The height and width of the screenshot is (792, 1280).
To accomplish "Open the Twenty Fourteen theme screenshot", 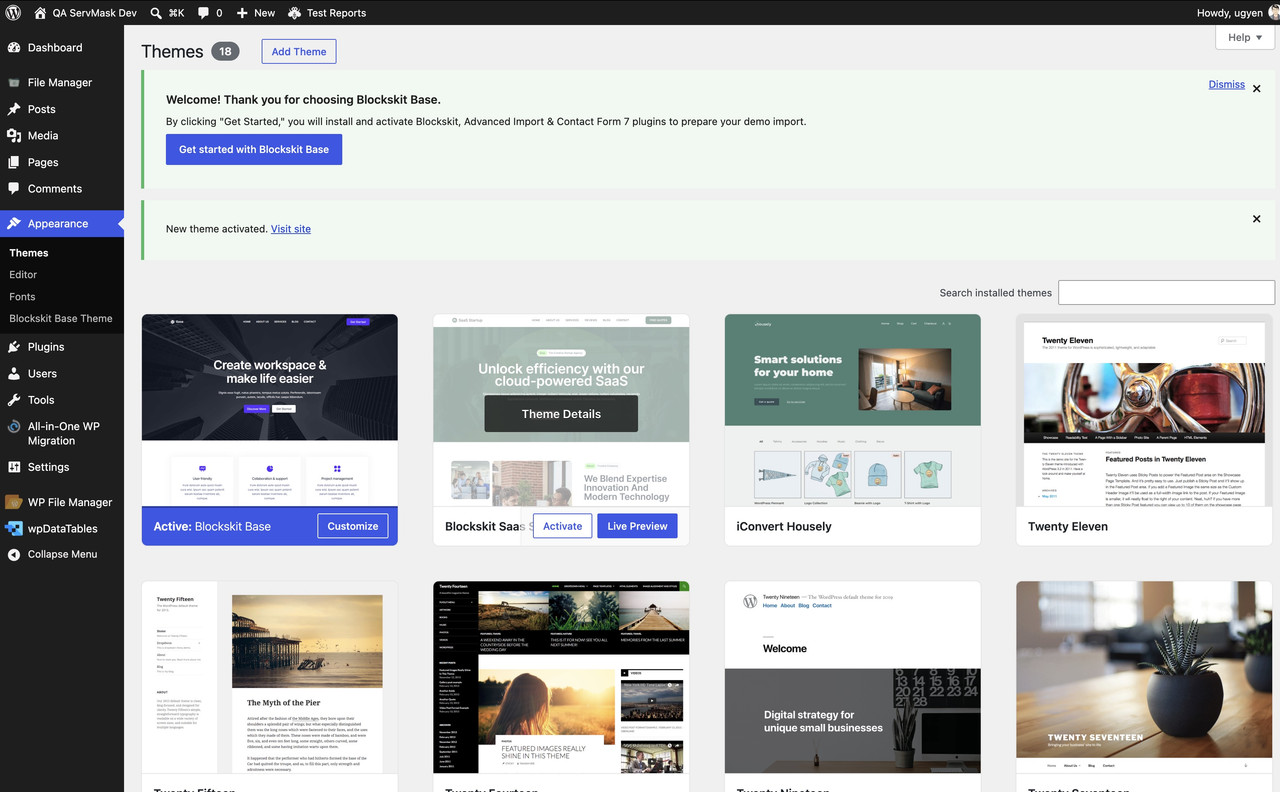I will pos(561,677).
